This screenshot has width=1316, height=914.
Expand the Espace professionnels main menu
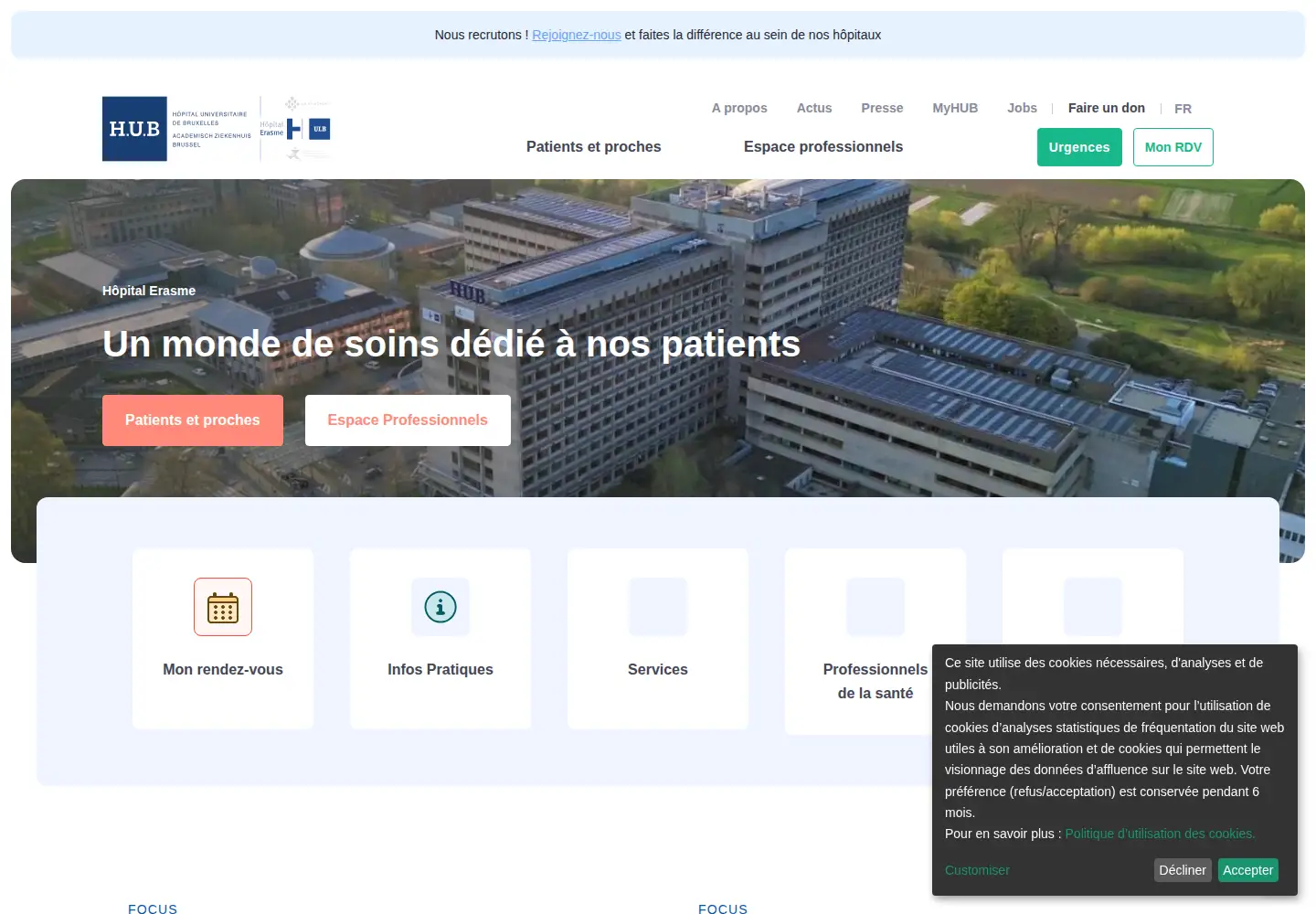(x=823, y=146)
